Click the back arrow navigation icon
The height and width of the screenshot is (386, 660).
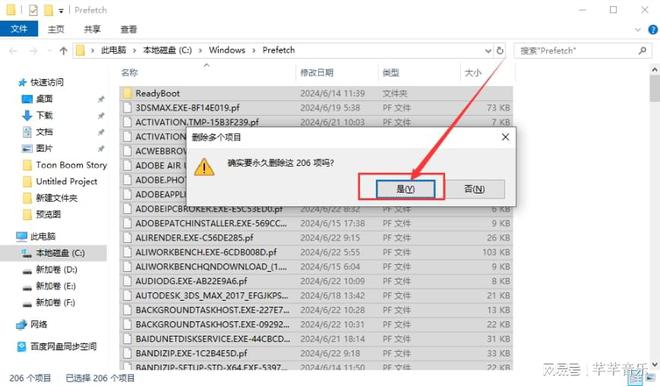click(13, 51)
